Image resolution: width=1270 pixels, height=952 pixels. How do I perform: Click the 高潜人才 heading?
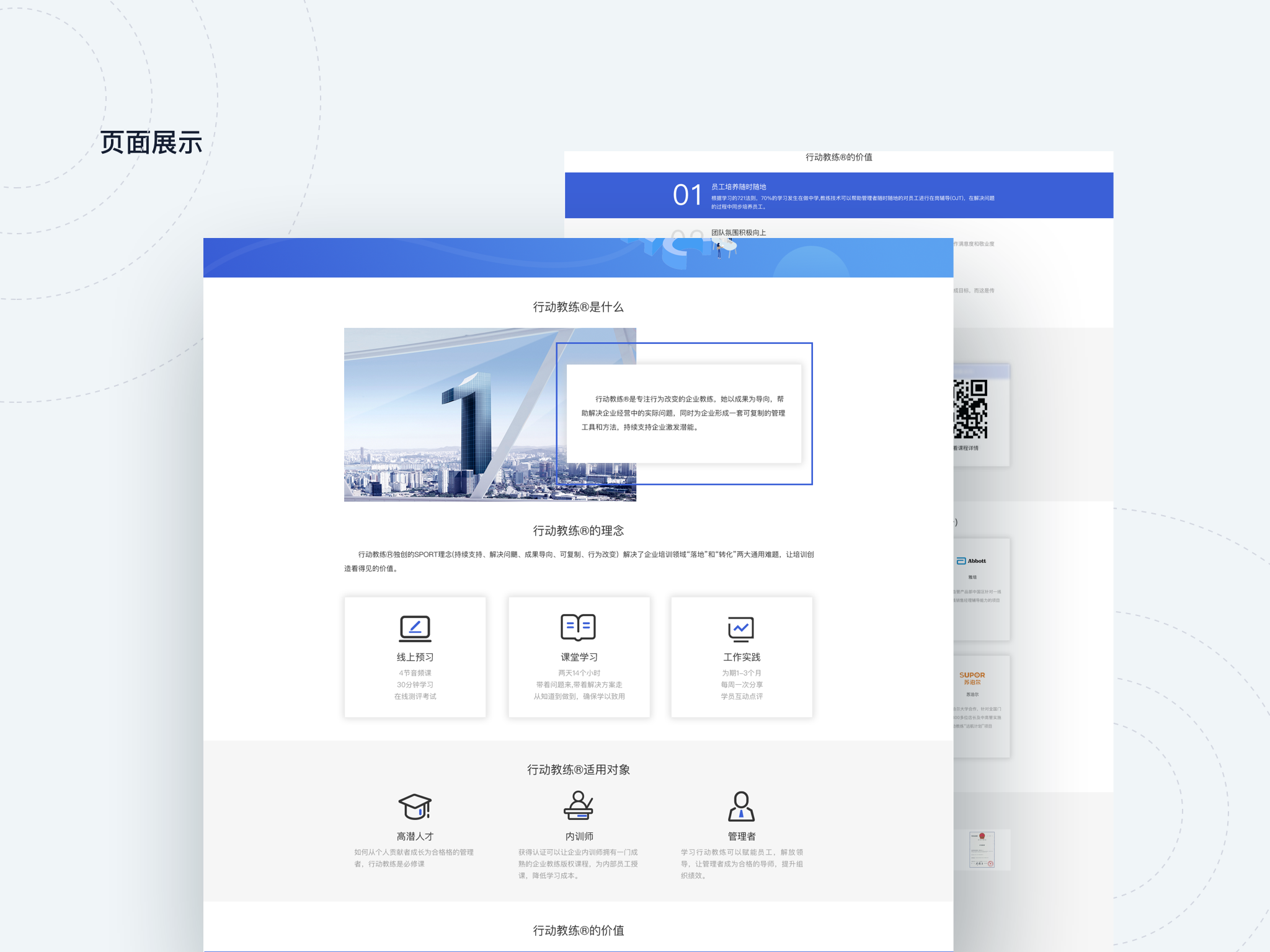(x=415, y=836)
